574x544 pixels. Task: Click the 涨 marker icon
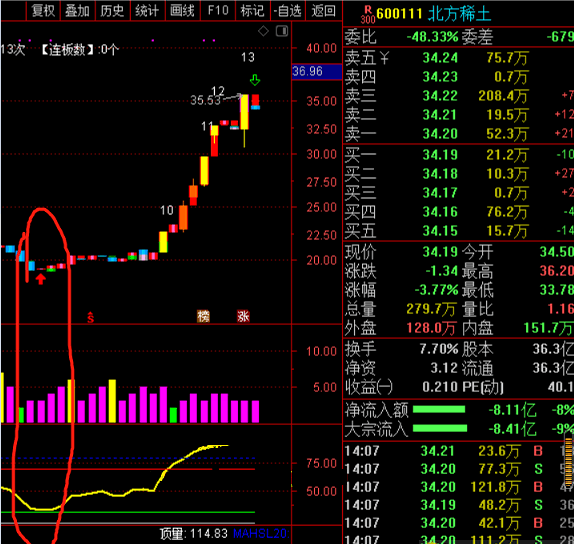click(243, 316)
